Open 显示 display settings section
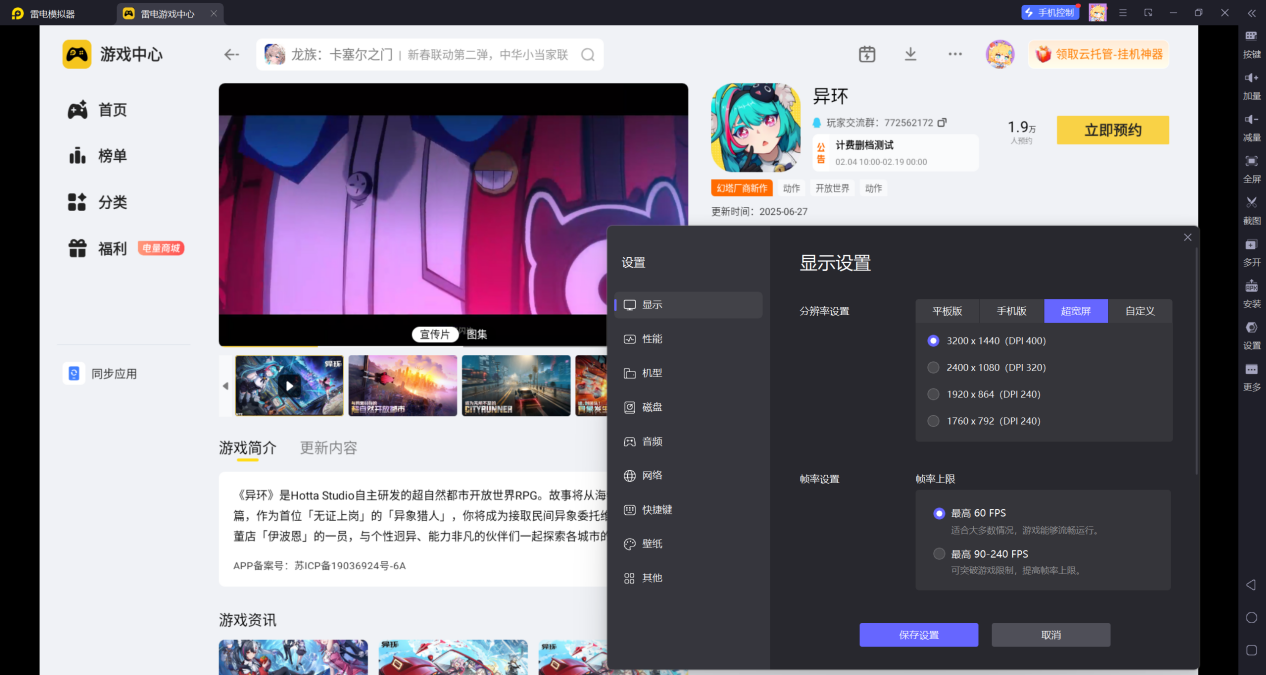 coord(689,305)
